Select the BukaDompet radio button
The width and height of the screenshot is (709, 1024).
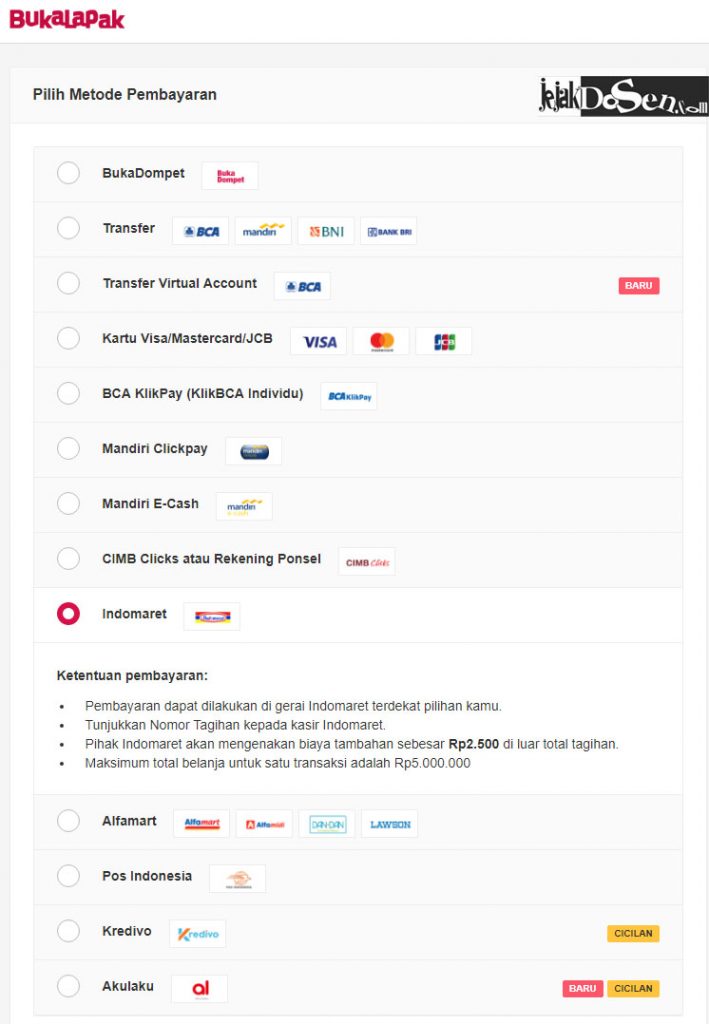tap(69, 173)
